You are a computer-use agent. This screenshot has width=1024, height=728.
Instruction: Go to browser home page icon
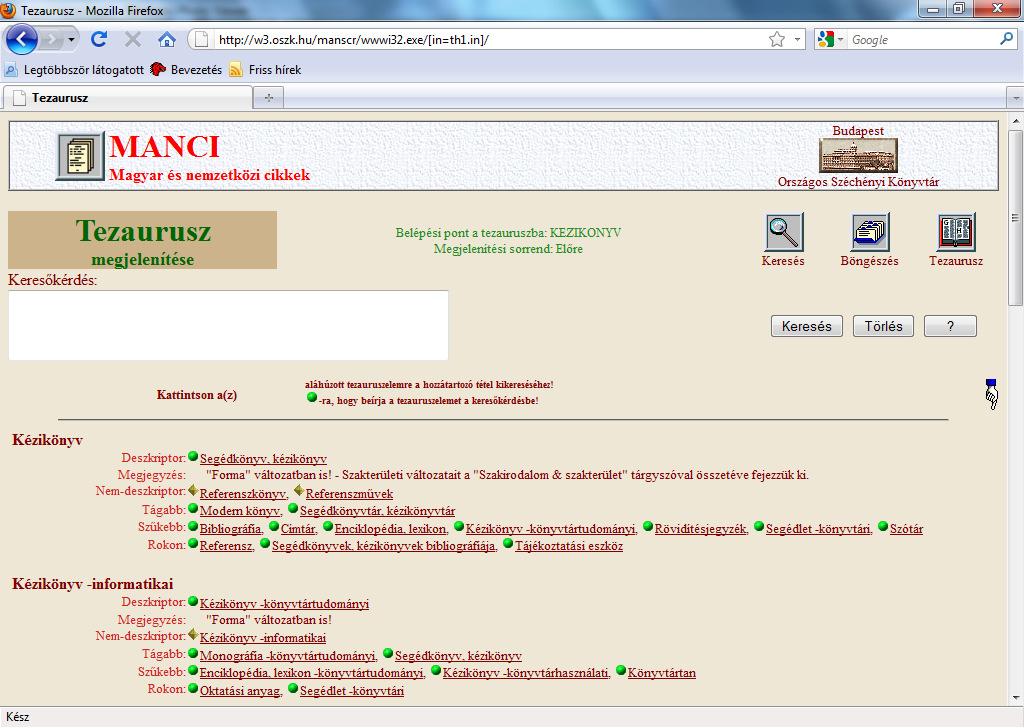click(x=167, y=40)
